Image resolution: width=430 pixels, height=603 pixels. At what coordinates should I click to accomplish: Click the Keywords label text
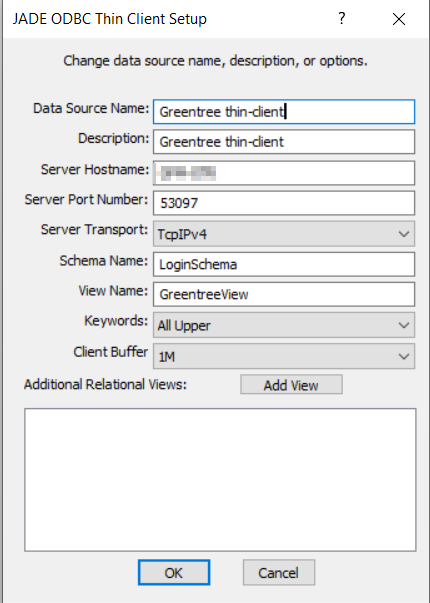pos(116,321)
